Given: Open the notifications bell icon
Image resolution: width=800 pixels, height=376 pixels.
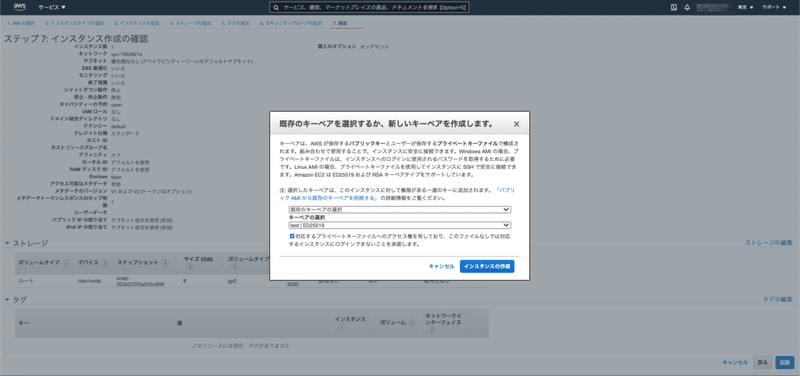Looking at the screenshot, I should pos(687,8).
